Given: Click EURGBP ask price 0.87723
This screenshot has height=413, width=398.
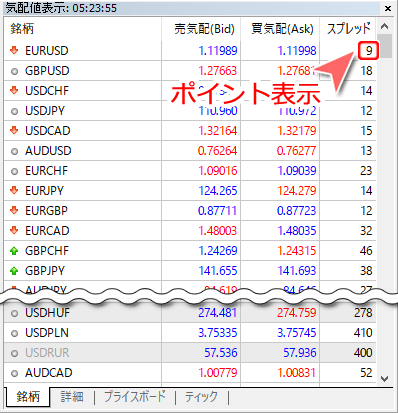Looking at the screenshot, I should pos(296,211).
